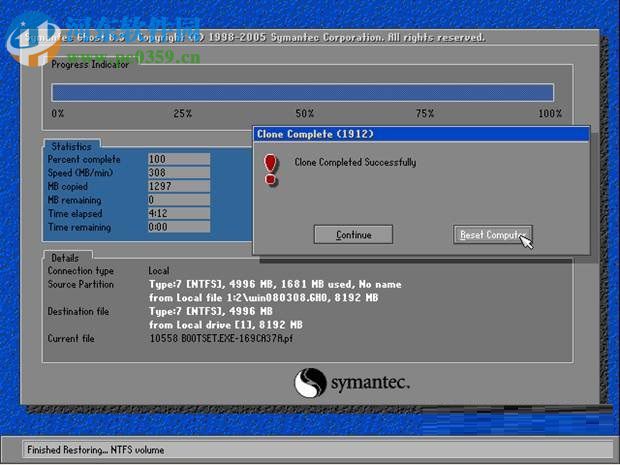Click the Statistics panel heading
Screen dimensions: 620x465
point(71,147)
